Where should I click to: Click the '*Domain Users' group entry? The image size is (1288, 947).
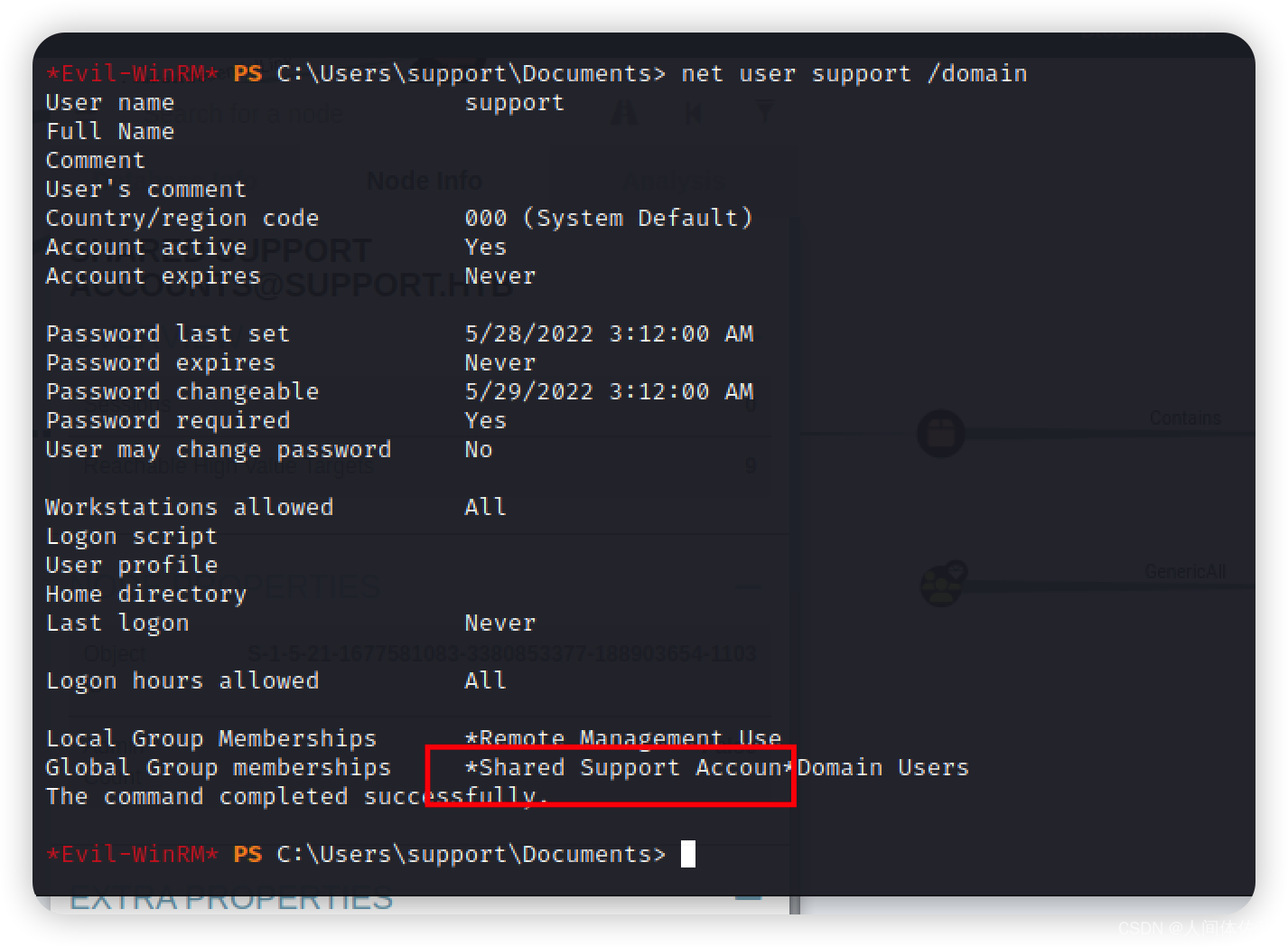(876, 767)
